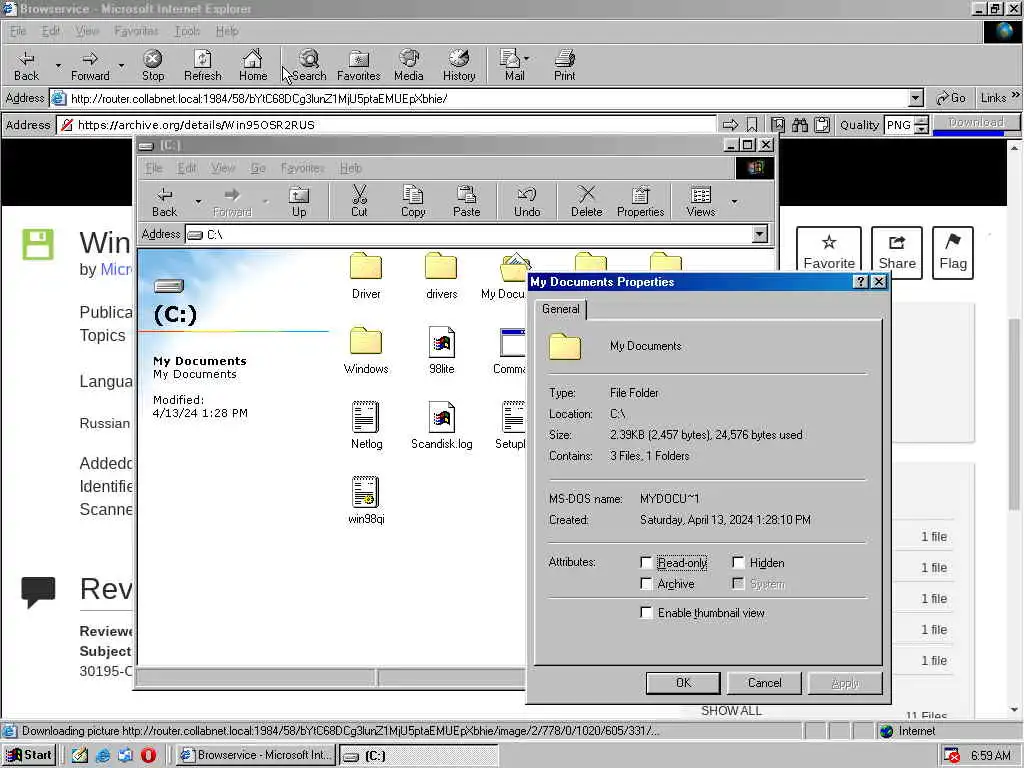
Task: Open the Start menu
Action: click(29, 755)
